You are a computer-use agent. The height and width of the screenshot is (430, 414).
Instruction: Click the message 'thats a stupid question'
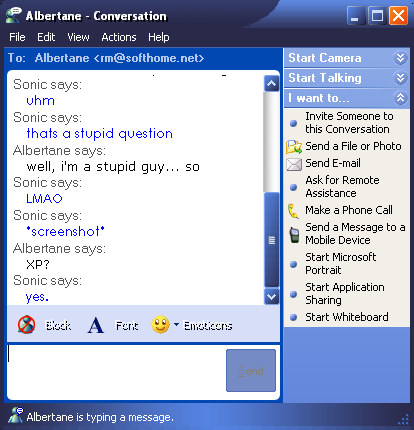99,134
